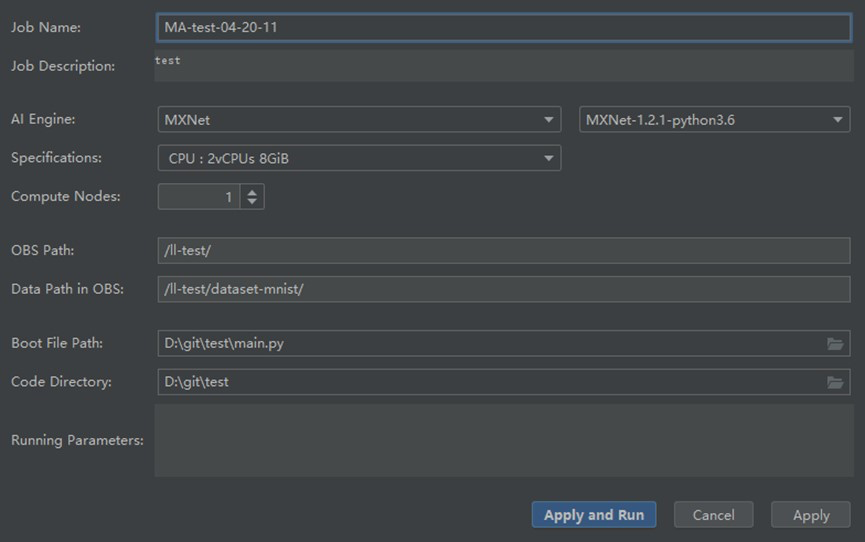Click the Compute Nodes number field
The image size is (865, 542).
tap(198, 197)
